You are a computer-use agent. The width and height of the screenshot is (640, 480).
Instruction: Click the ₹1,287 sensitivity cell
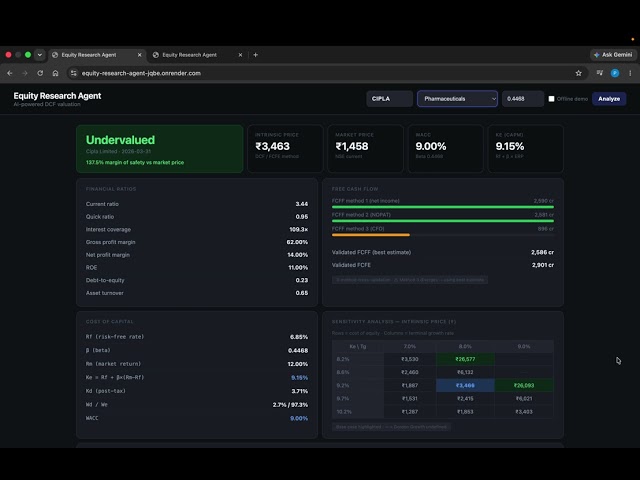click(409, 411)
